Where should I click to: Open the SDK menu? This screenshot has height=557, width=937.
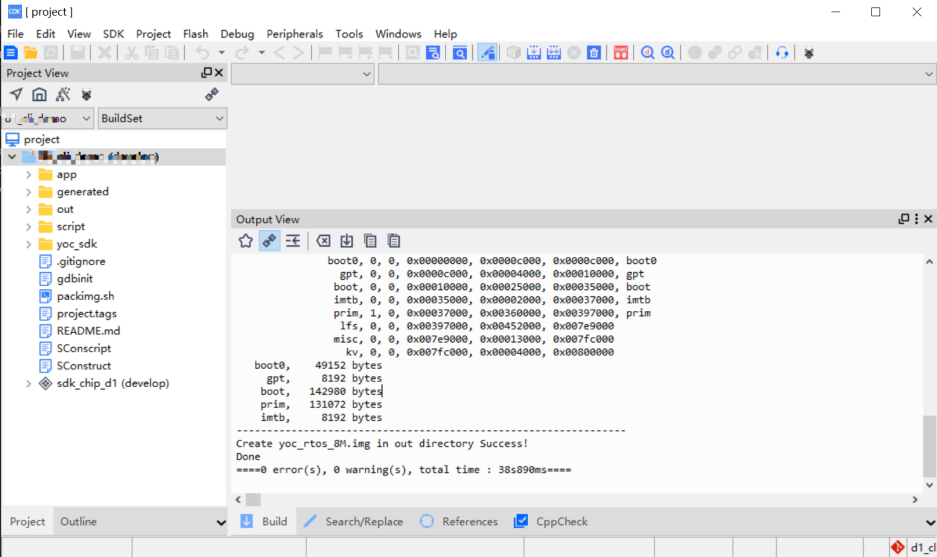point(113,34)
